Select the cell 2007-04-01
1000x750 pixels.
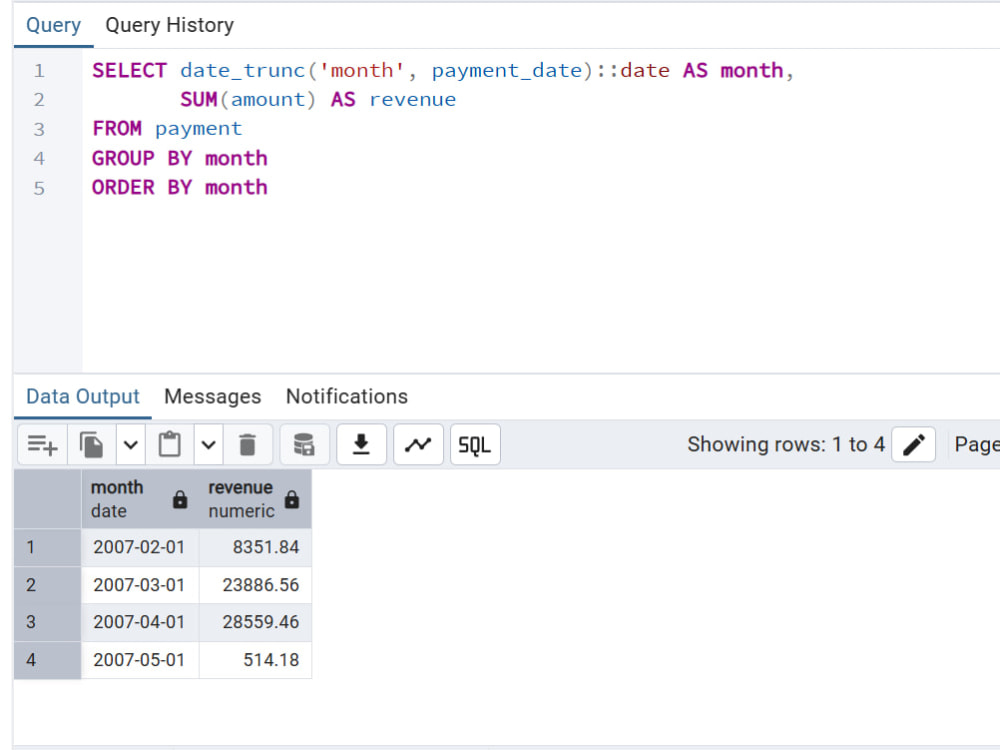coord(140,622)
